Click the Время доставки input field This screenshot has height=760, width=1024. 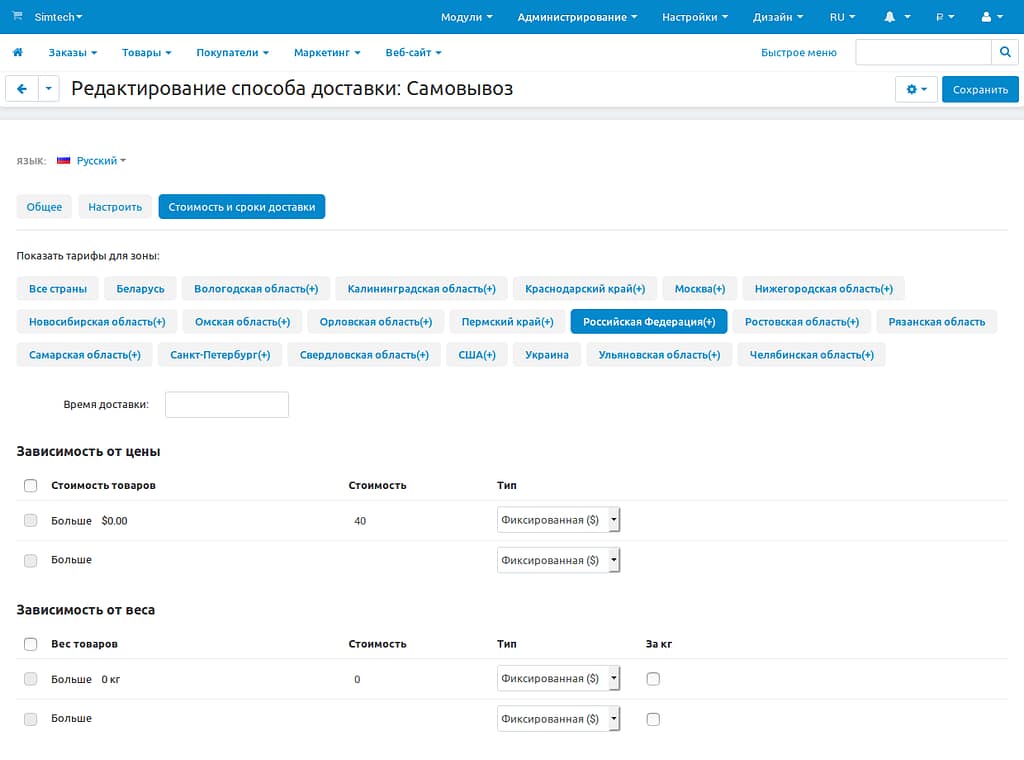click(x=227, y=405)
